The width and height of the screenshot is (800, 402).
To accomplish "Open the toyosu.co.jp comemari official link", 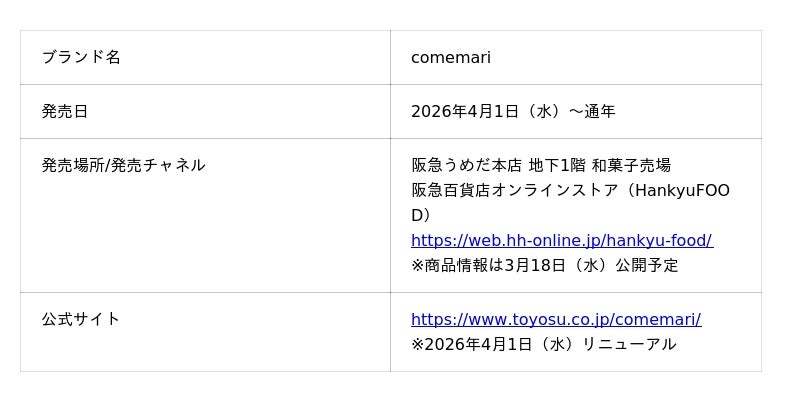I will tap(555, 319).
